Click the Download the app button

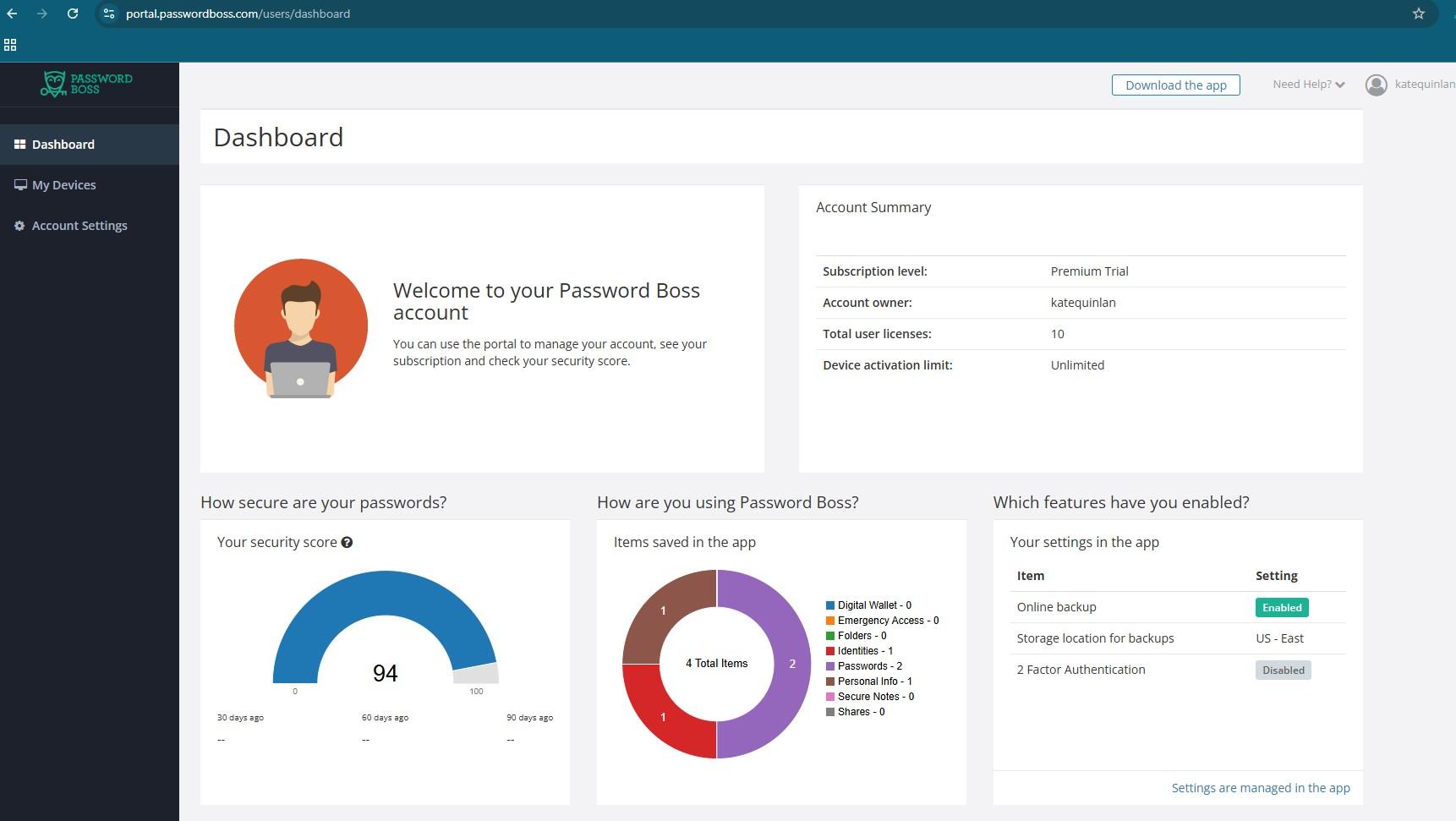pyautogui.click(x=1175, y=85)
